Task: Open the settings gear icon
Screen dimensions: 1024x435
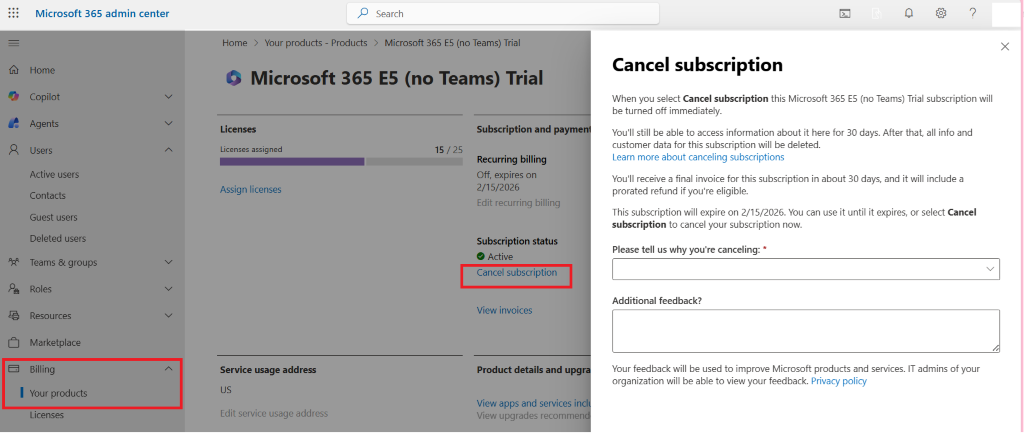Action: [940, 13]
